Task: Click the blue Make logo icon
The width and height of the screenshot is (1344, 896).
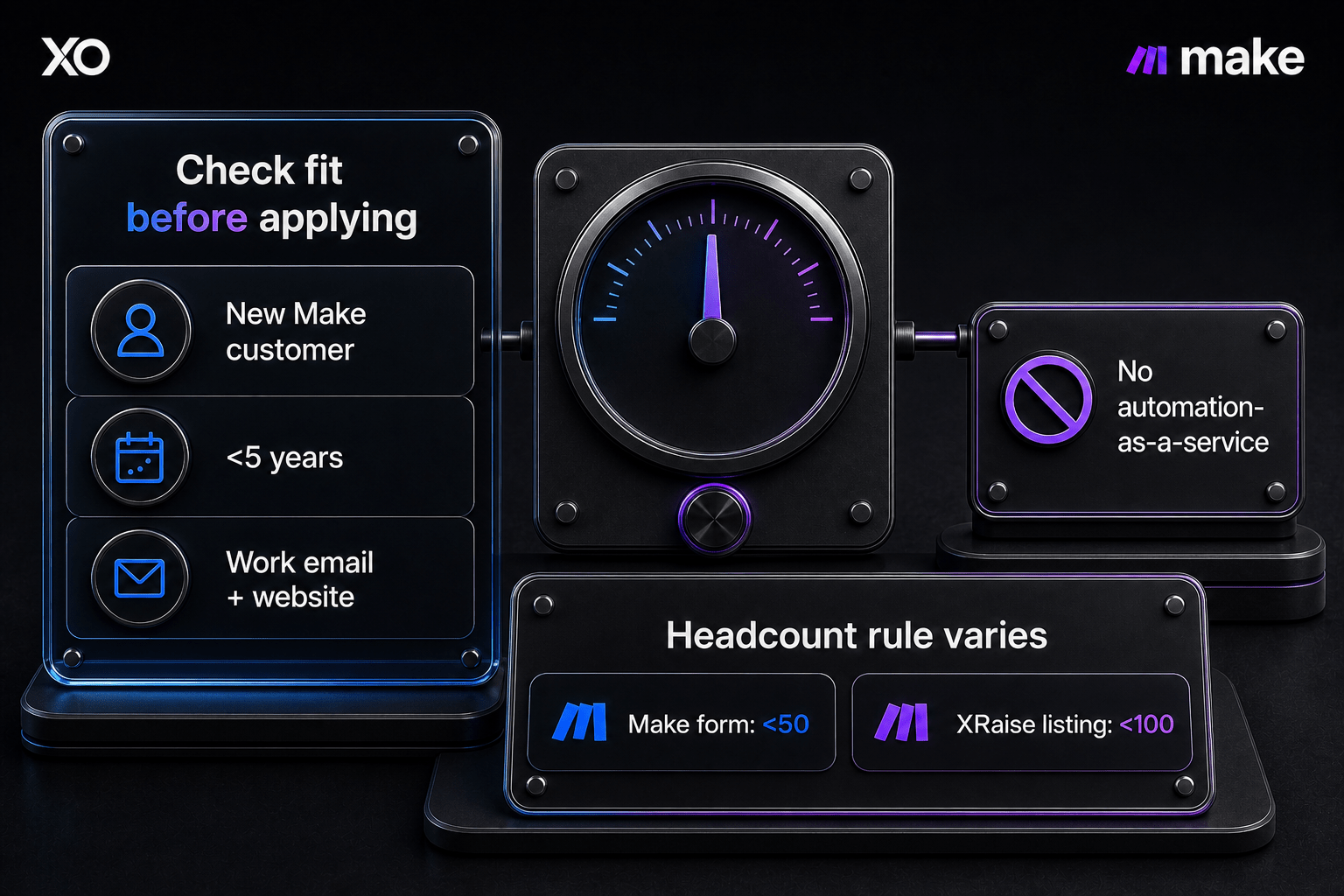Action: click(580, 722)
